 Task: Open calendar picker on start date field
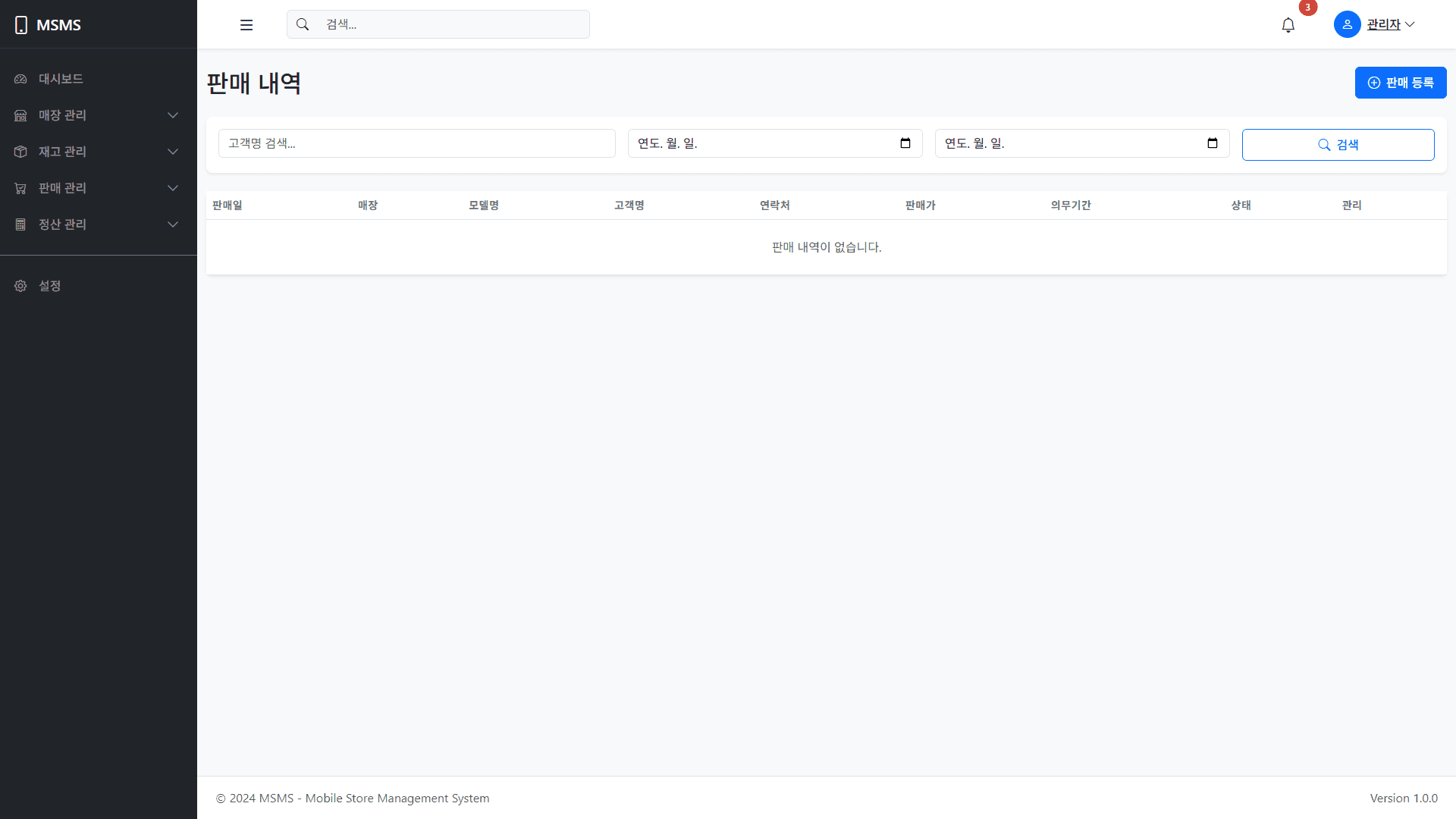click(905, 143)
